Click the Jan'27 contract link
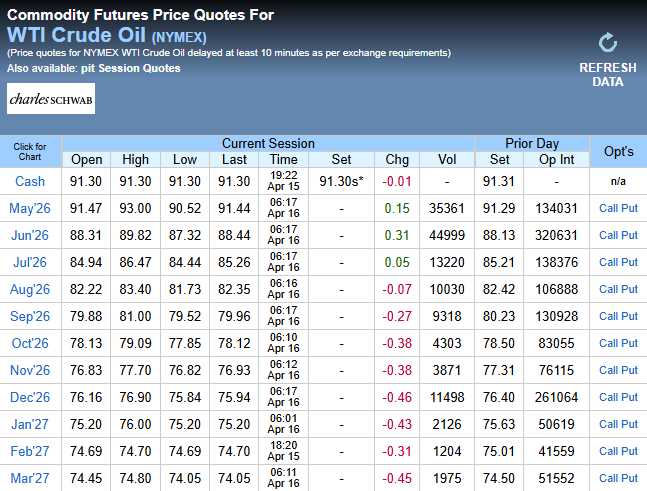647x491 pixels. click(30, 424)
